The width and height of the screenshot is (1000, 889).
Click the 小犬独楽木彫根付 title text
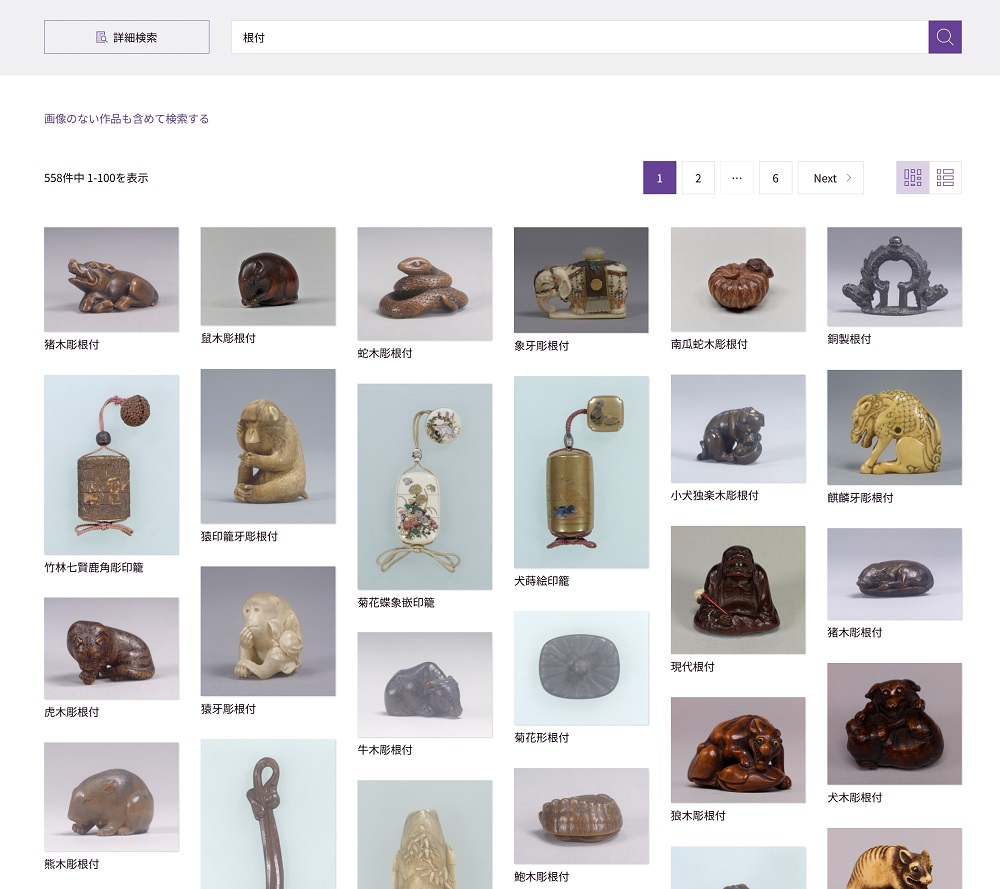coord(715,495)
